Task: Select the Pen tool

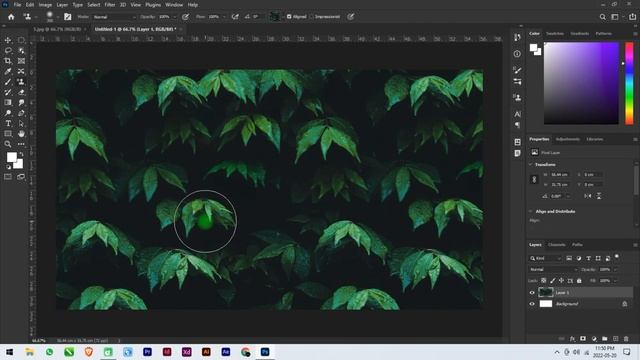Action: (21, 113)
